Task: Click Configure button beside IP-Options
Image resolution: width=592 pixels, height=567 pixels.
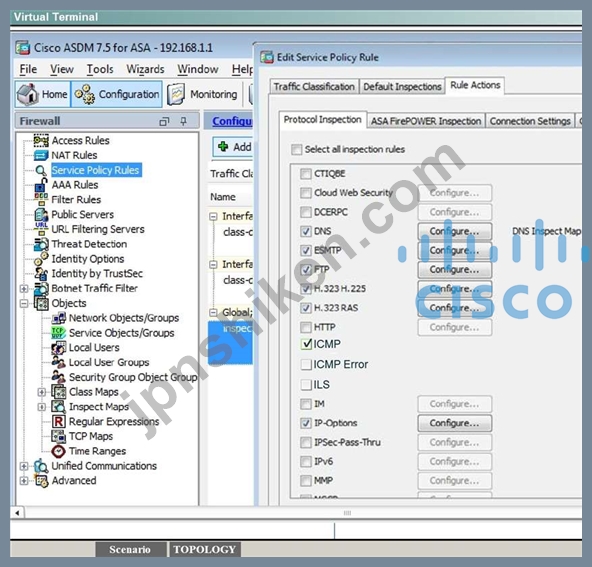Action: point(455,423)
